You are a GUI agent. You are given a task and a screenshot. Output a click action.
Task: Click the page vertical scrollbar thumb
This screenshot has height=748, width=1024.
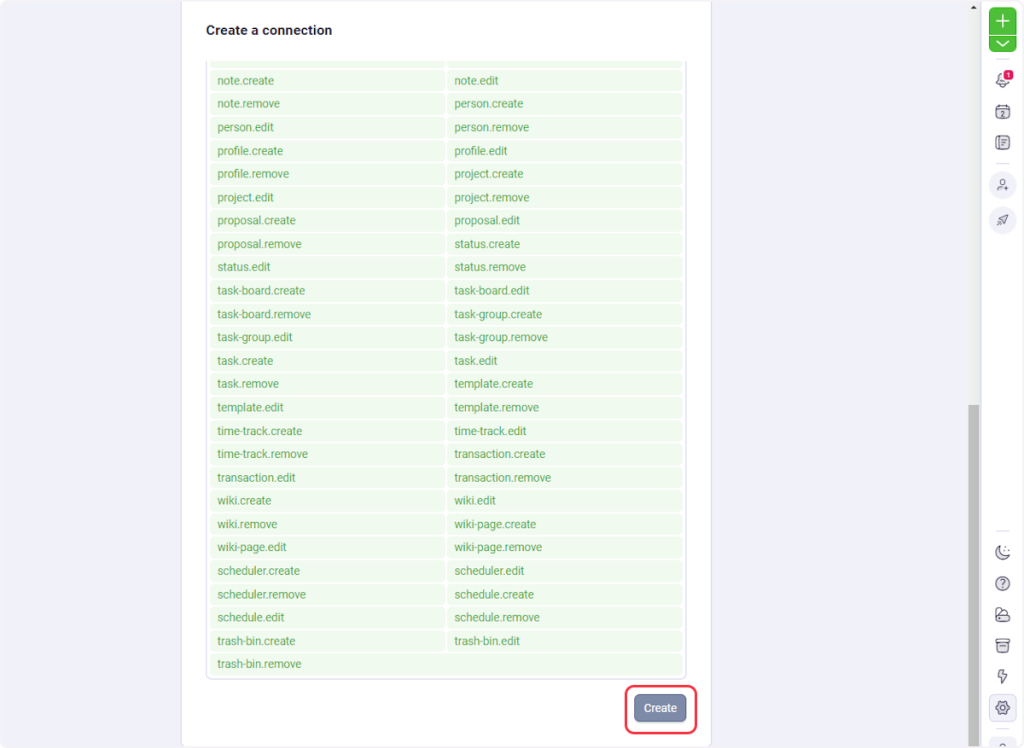[974, 570]
